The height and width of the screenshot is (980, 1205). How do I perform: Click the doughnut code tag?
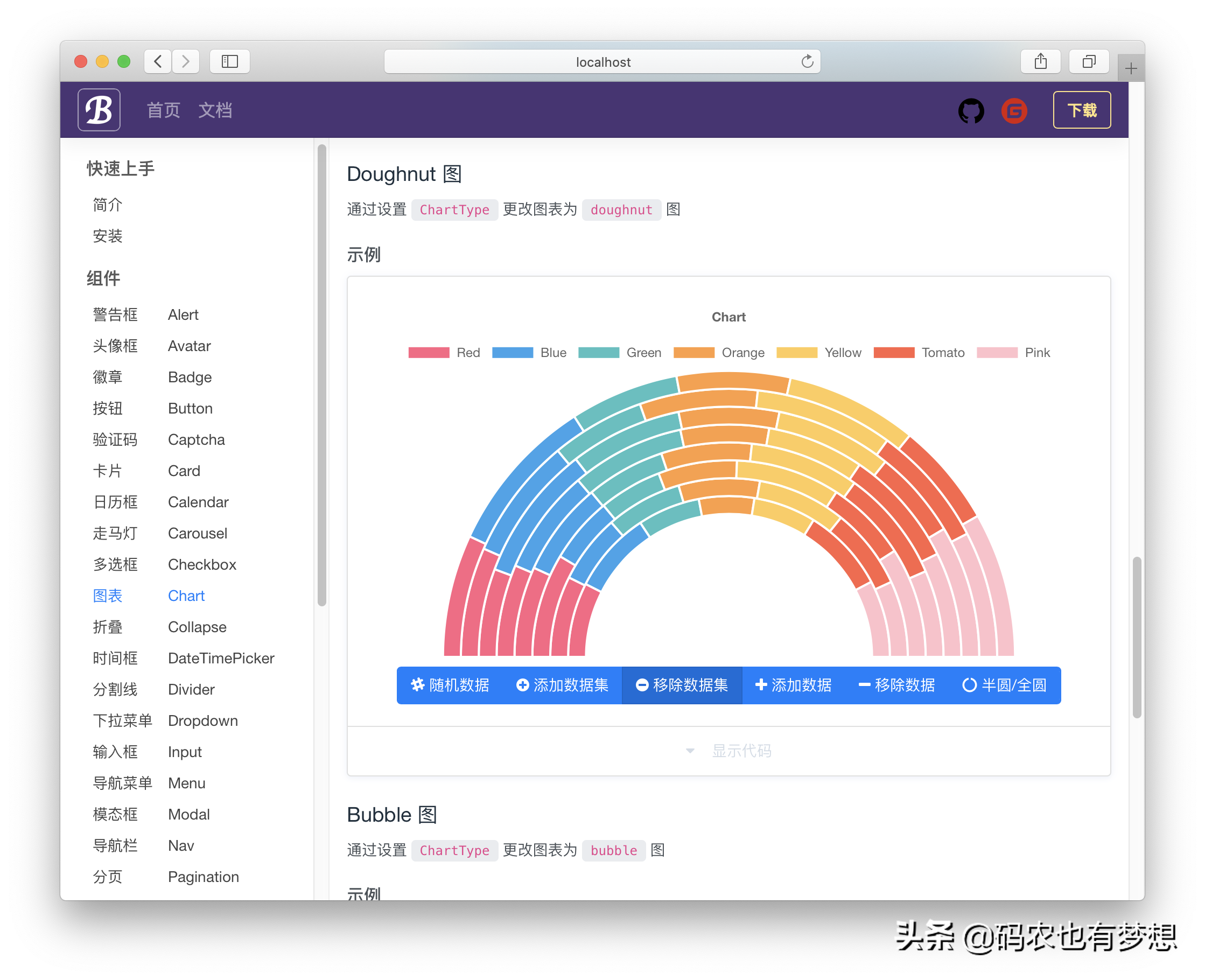coord(621,209)
